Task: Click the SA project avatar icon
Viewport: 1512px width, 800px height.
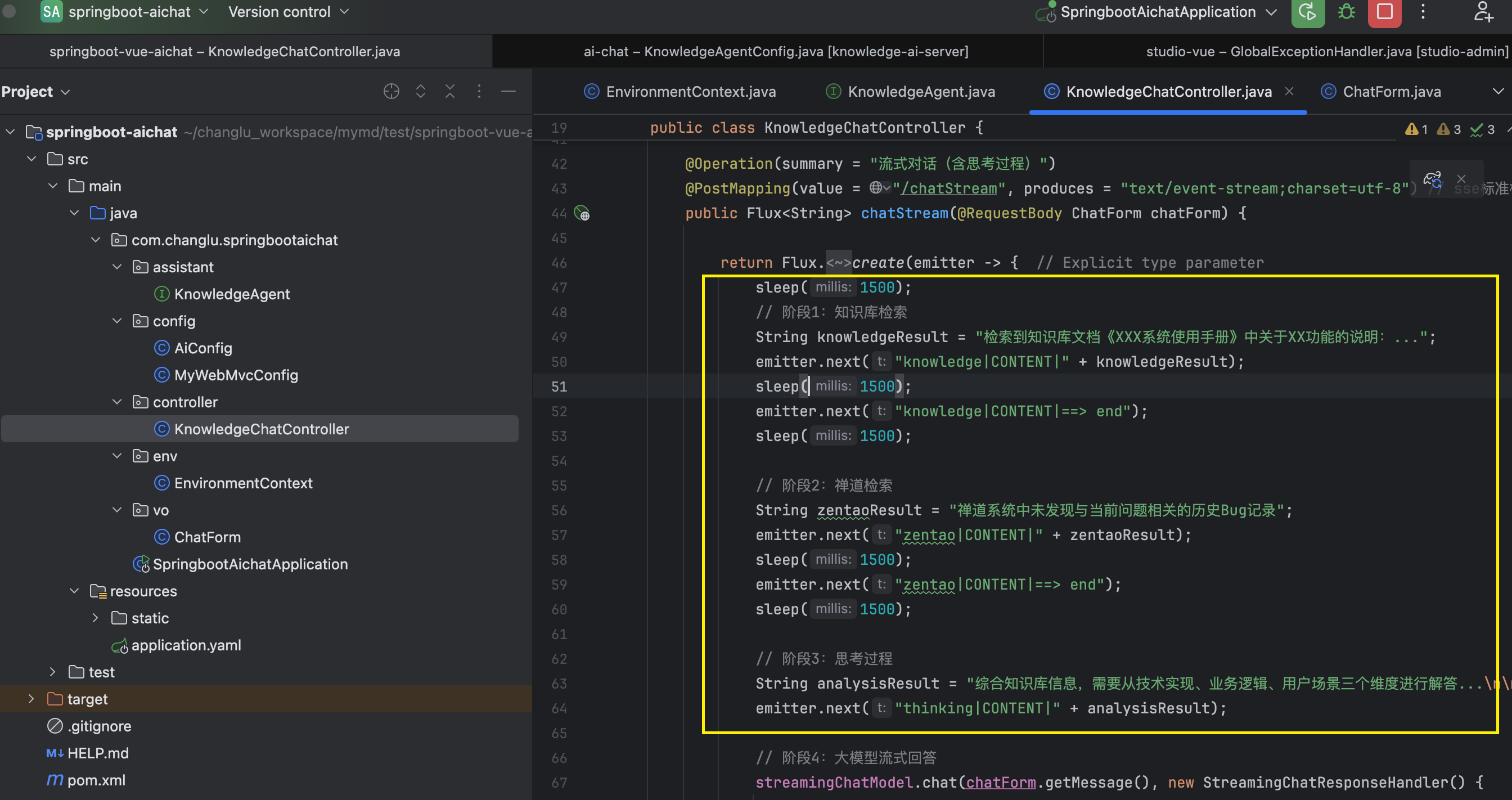Action: [x=52, y=12]
